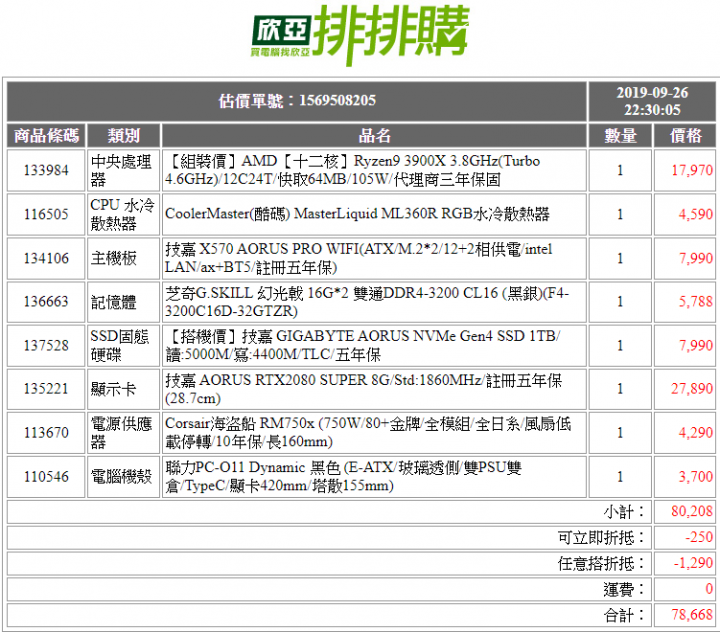The height and width of the screenshot is (632, 720).
Task: Click the X570 motherboard price 7,990
Action: (x=696, y=258)
